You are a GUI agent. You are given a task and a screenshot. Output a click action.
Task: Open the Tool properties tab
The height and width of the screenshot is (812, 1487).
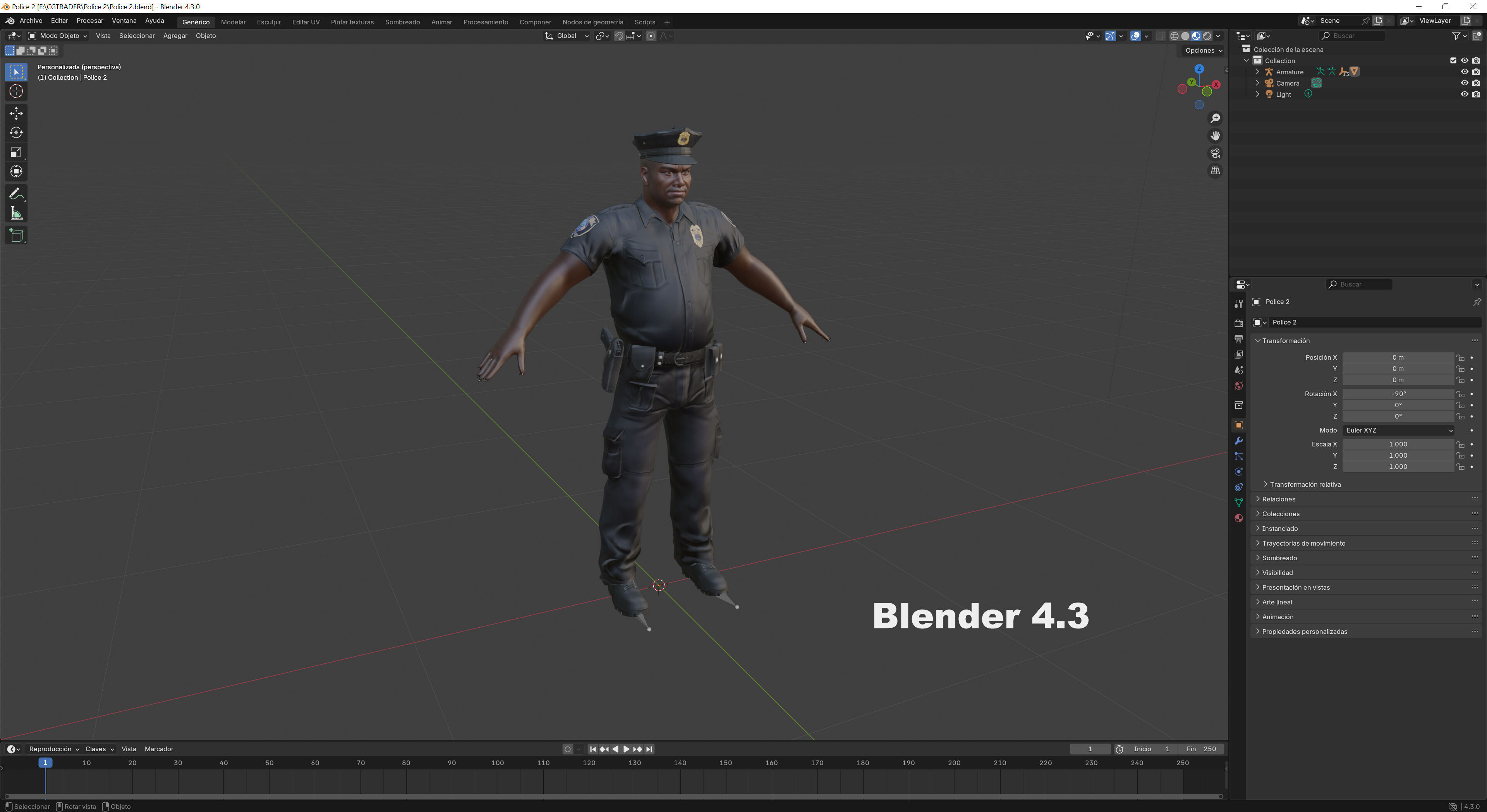click(x=1238, y=304)
